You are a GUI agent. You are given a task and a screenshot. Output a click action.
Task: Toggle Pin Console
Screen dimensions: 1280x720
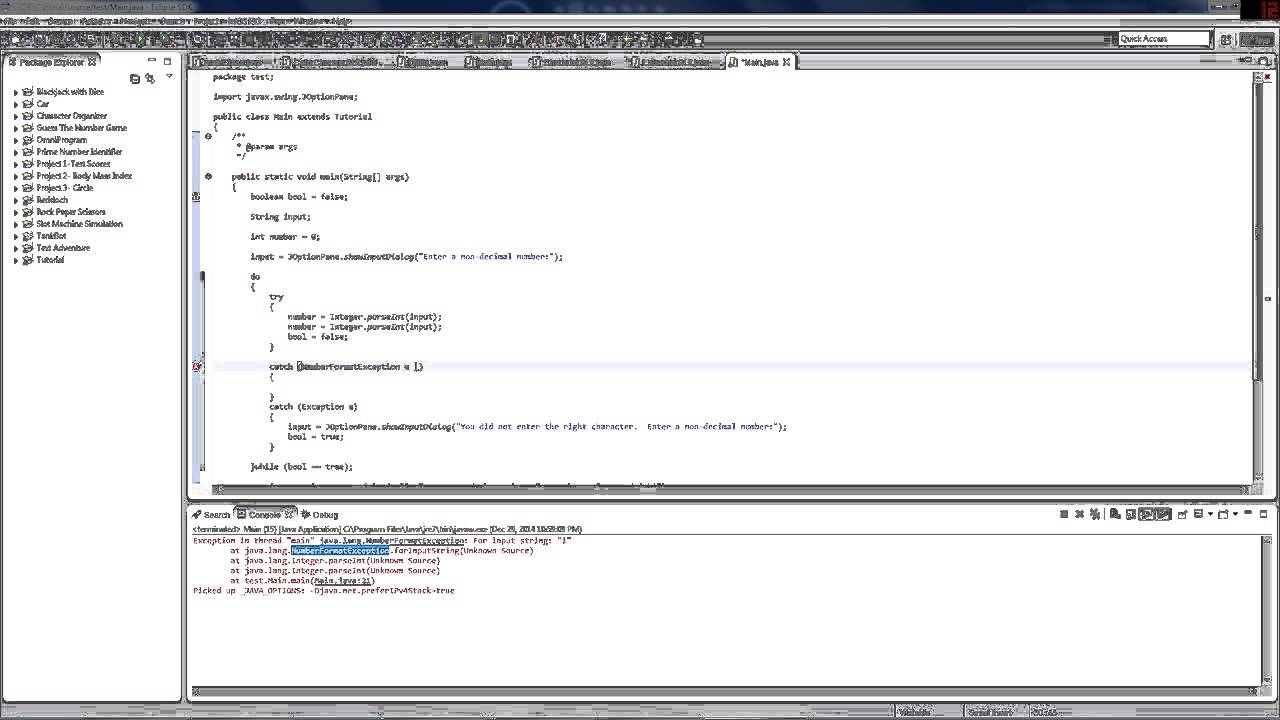pyautogui.click(x=1182, y=514)
